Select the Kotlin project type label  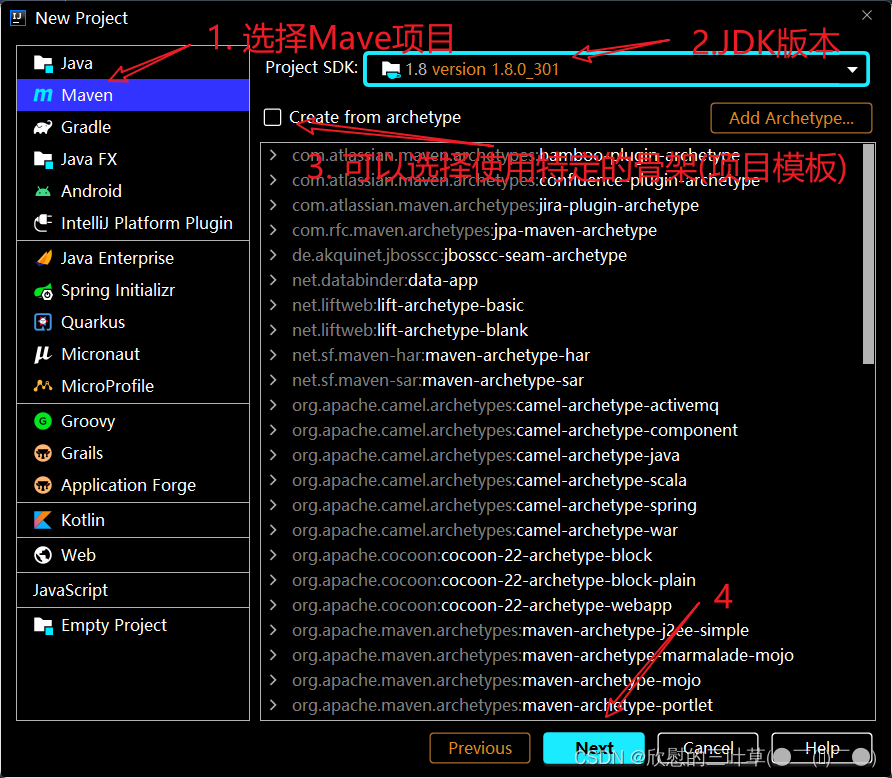83,520
